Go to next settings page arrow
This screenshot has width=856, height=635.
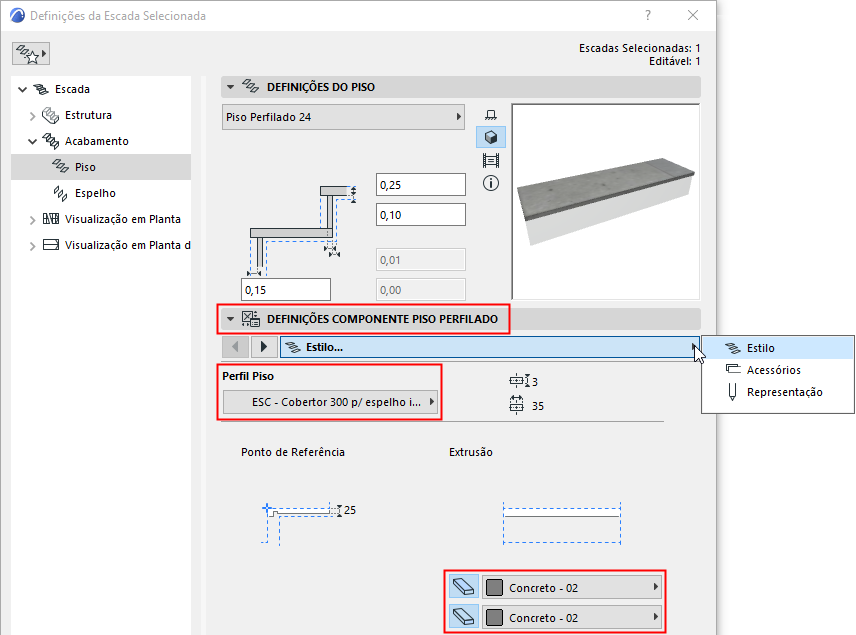[x=264, y=347]
